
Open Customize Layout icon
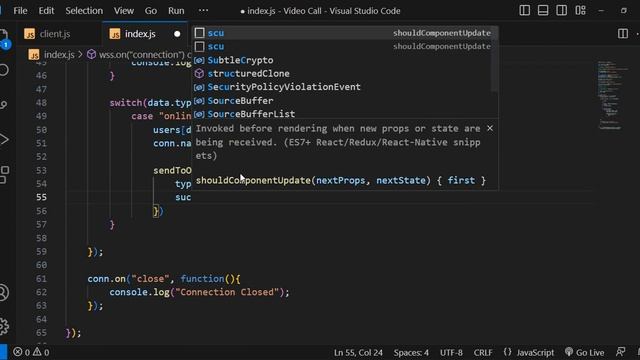580,11
